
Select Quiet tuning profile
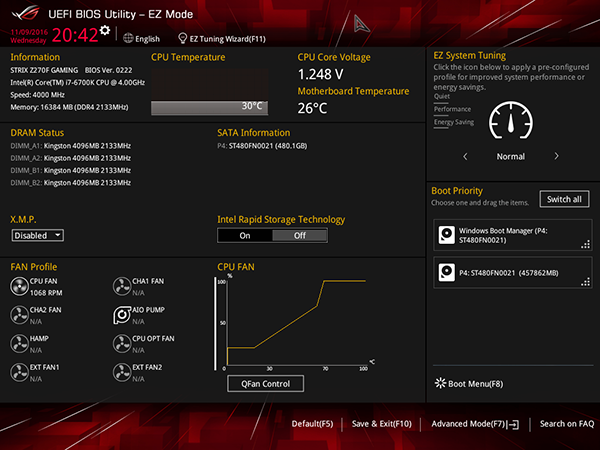[442, 96]
